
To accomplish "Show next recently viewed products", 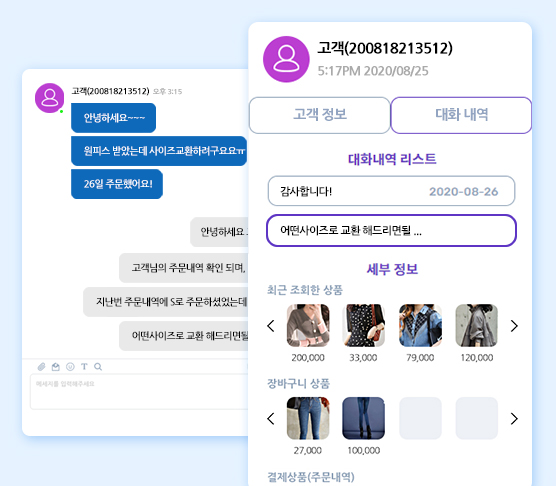I will 514,326.
